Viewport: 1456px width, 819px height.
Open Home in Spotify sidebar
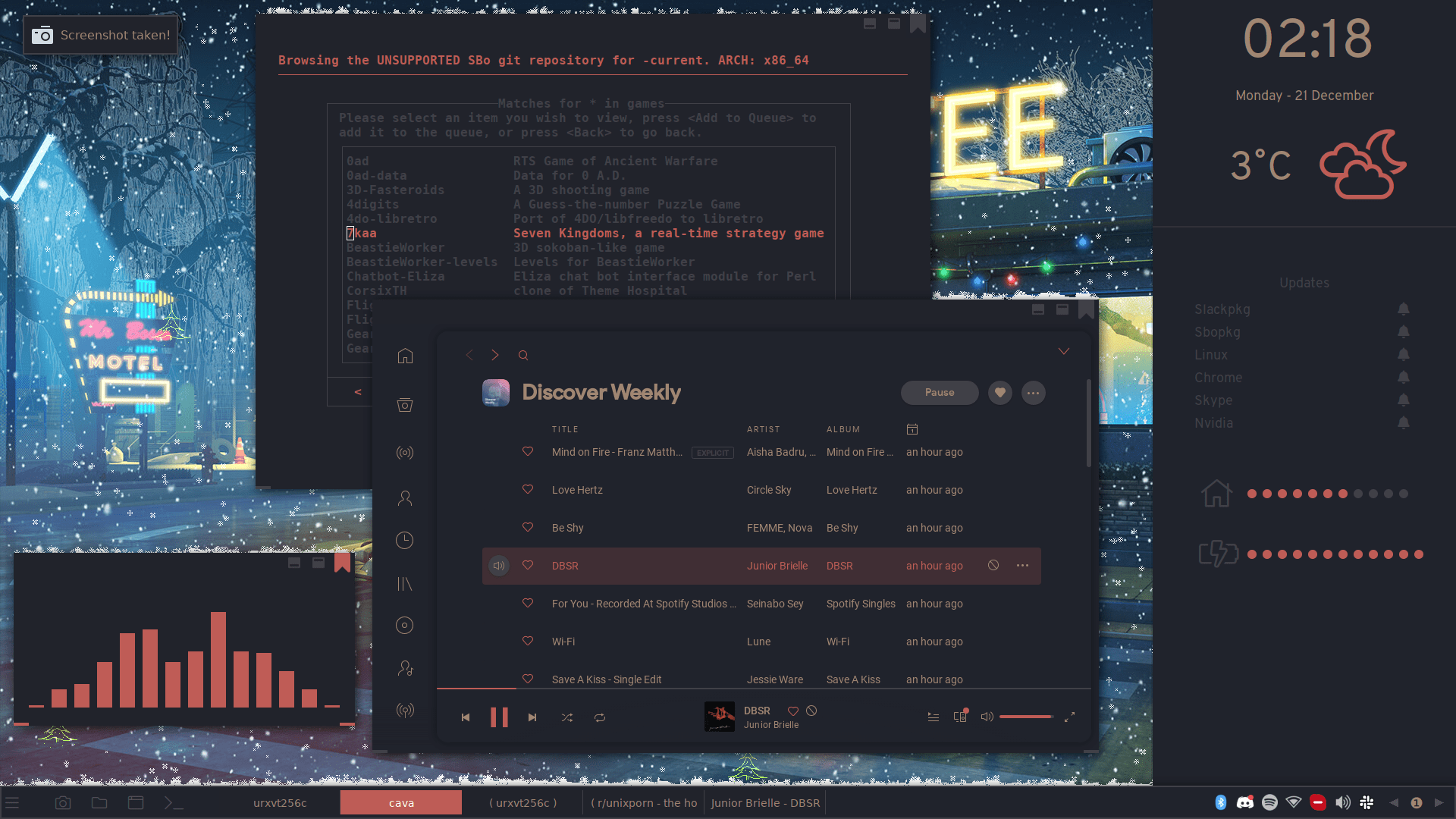tap(405, 356)
